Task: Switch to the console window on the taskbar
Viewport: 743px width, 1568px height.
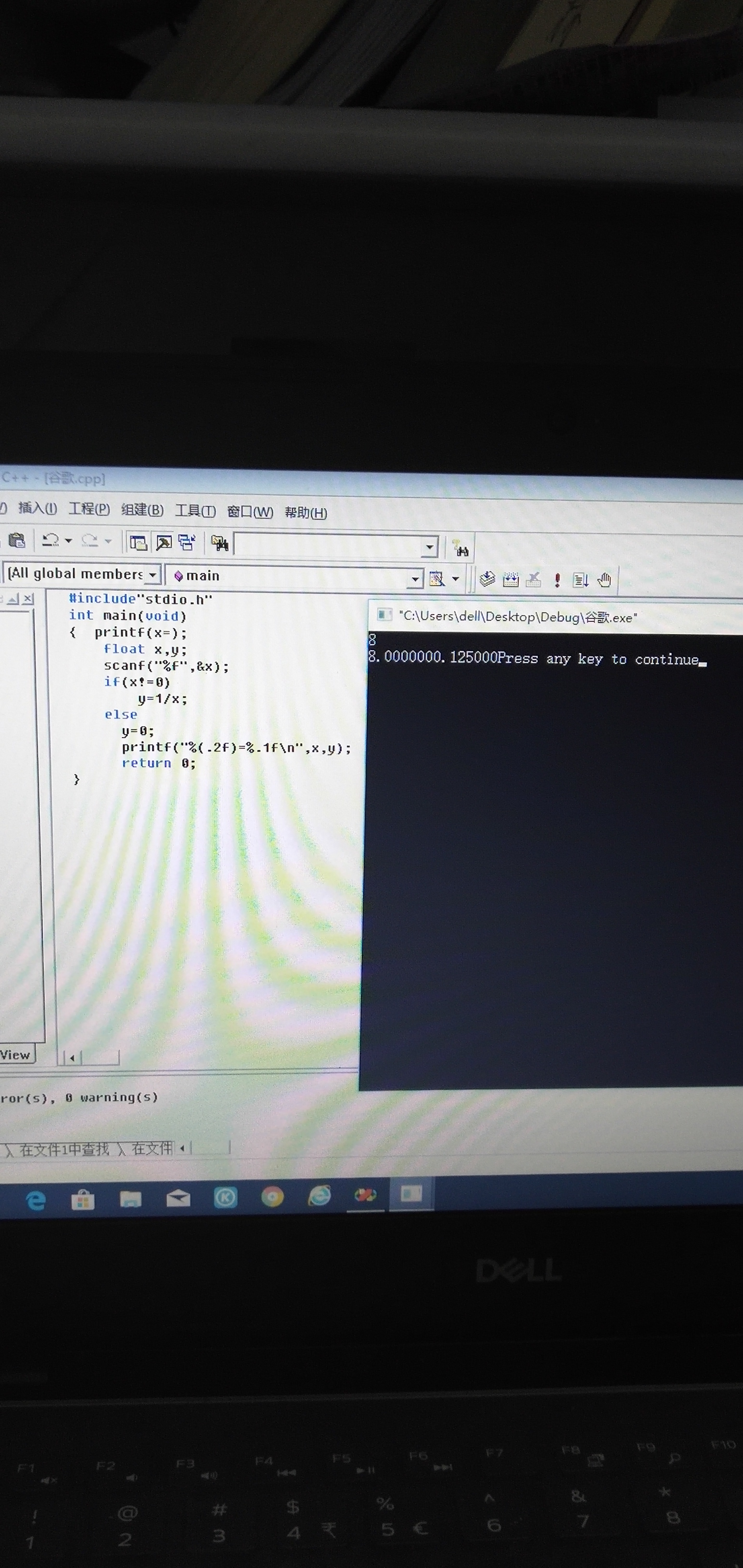Action: click(x=412, y=1194)
